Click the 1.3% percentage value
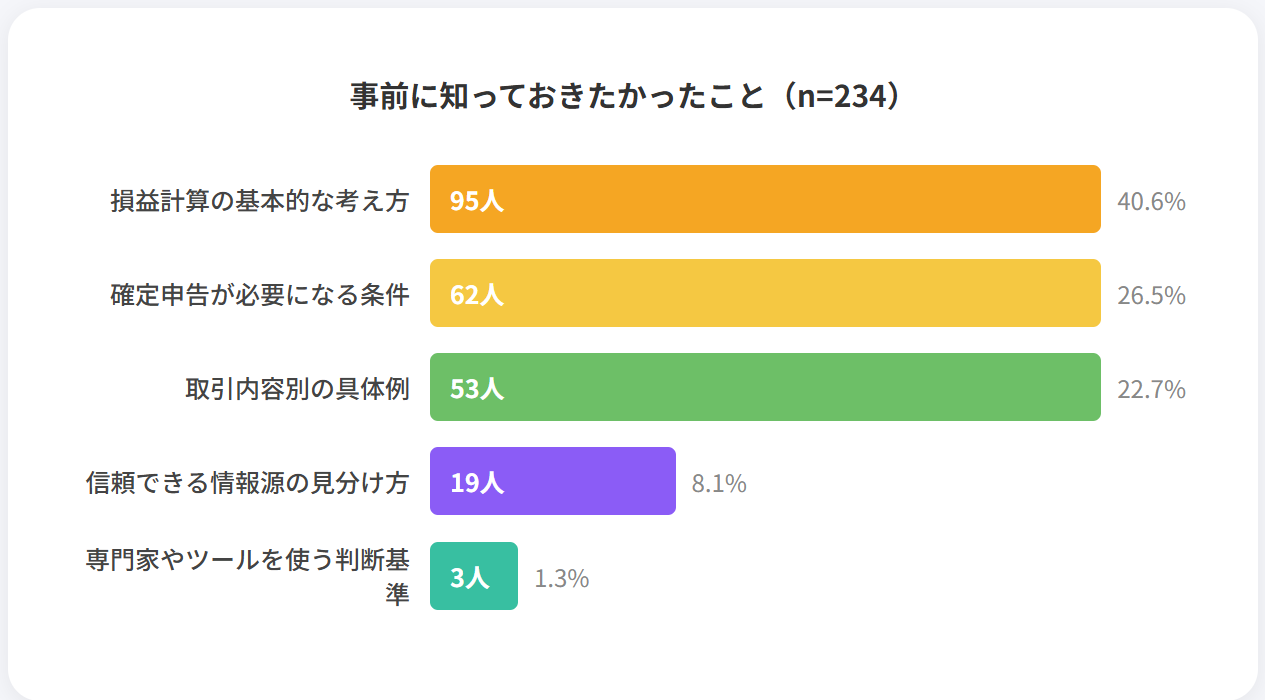The height and width of the screenshot is (700, 1265). [561, 578]
